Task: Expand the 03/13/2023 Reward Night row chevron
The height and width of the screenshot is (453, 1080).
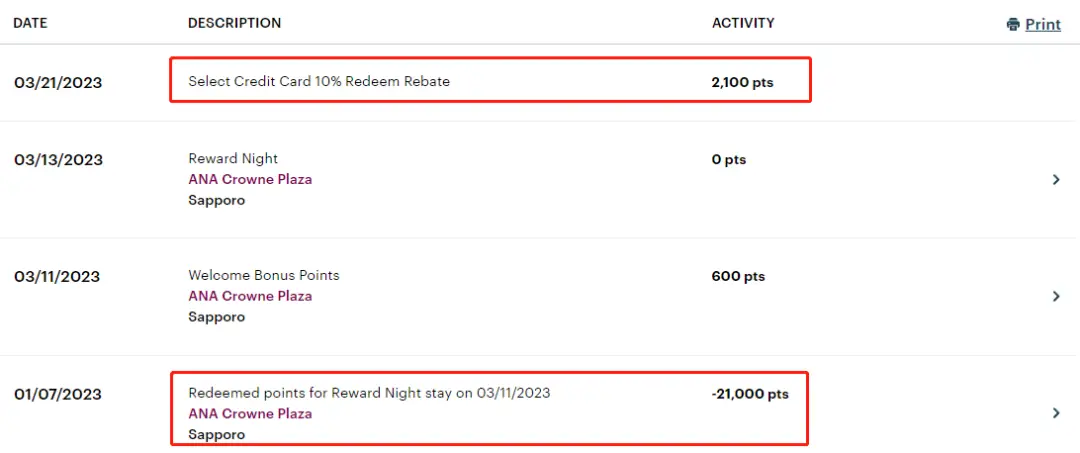Action: (1056, 180)
